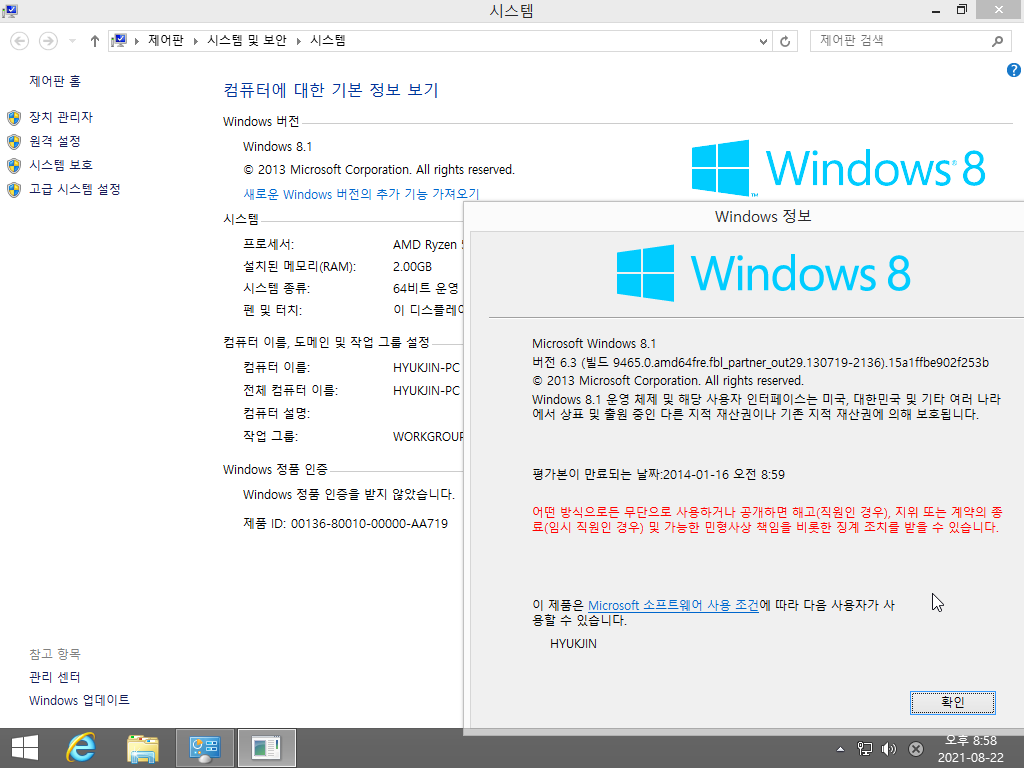The image size is (1024, 768).
Task: Open 제어판 홈 link
Action: [x=55, y=81]
